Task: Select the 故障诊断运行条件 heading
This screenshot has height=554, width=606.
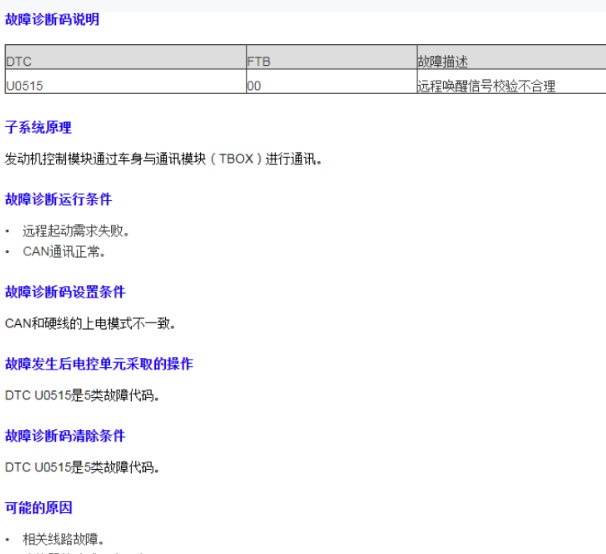Action: 58,199
